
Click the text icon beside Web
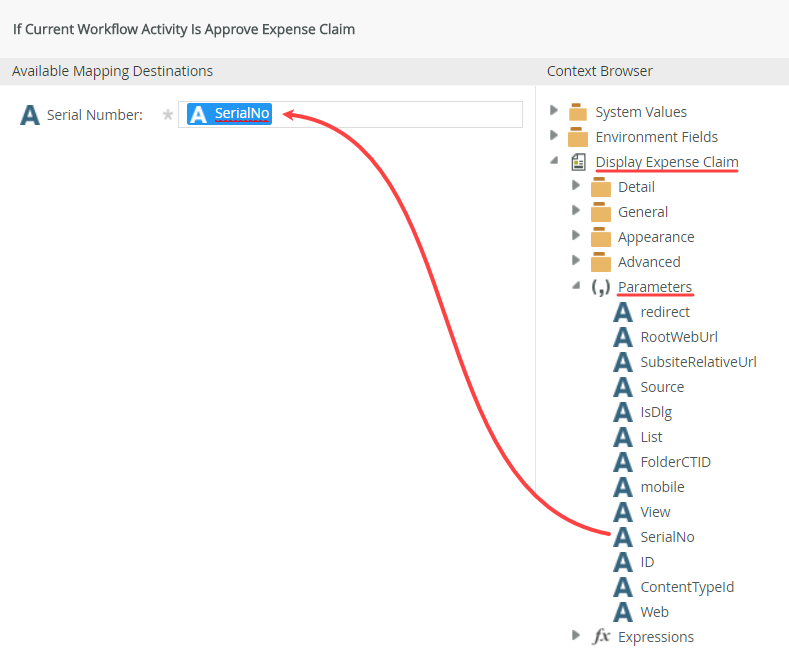[622, 612]
